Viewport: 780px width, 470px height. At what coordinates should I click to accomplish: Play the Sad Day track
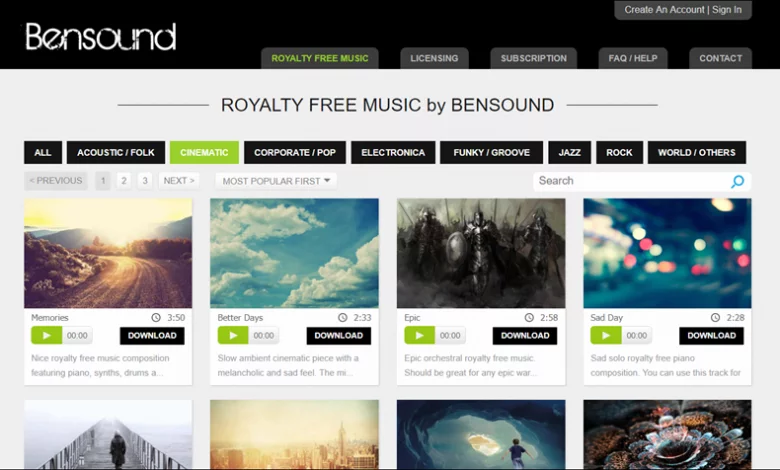point(605,336)
